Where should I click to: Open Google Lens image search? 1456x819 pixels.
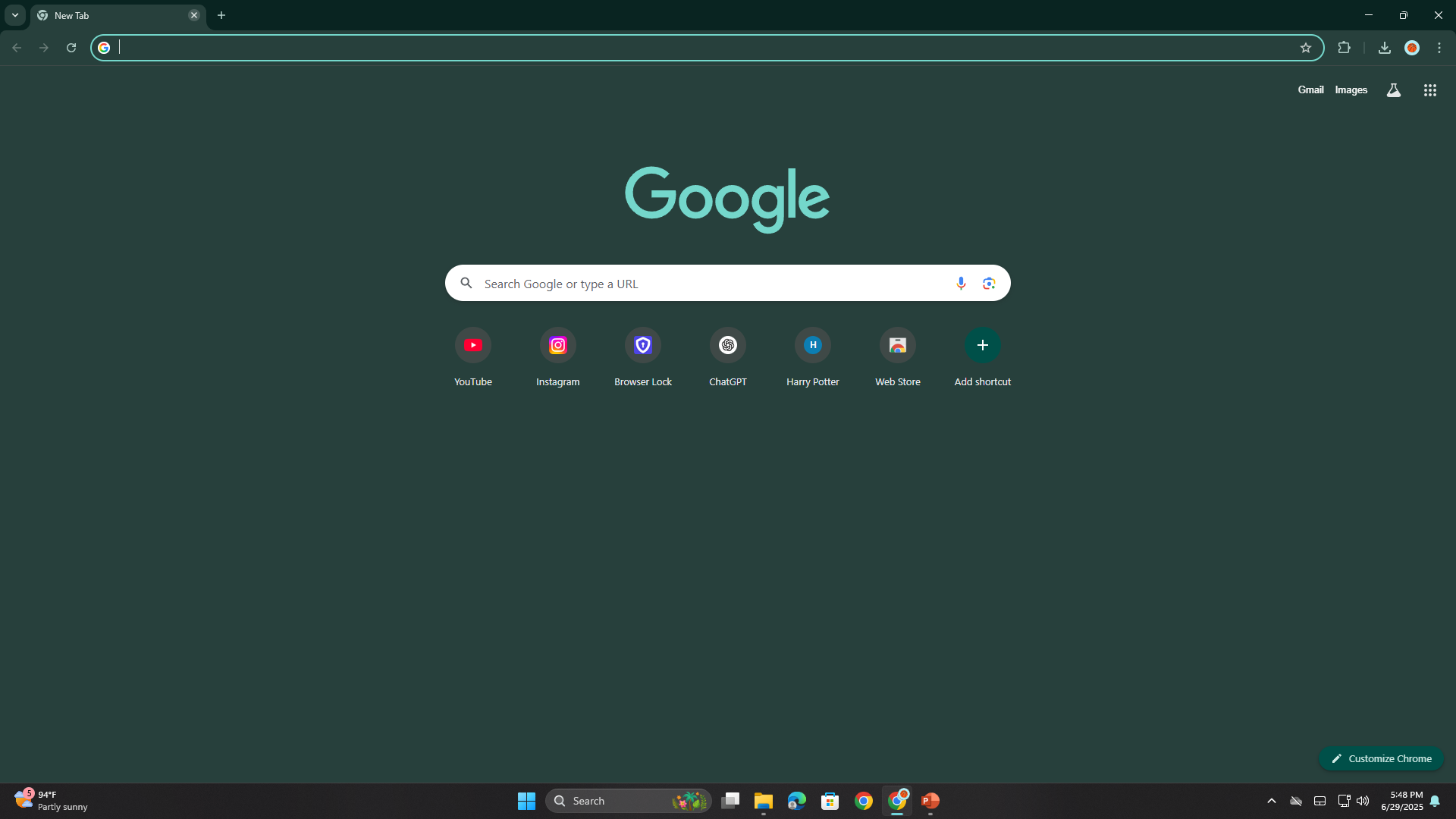989,283
